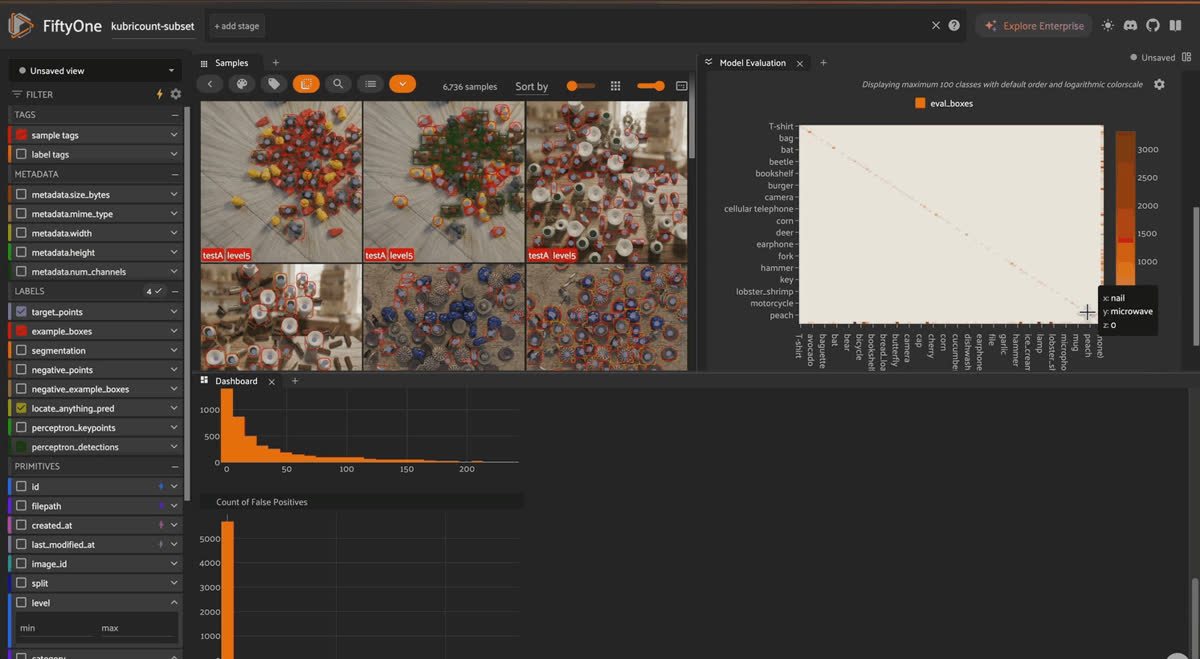
Task: Open the Unsaved view dropdown
Action: tap(96, 71)
